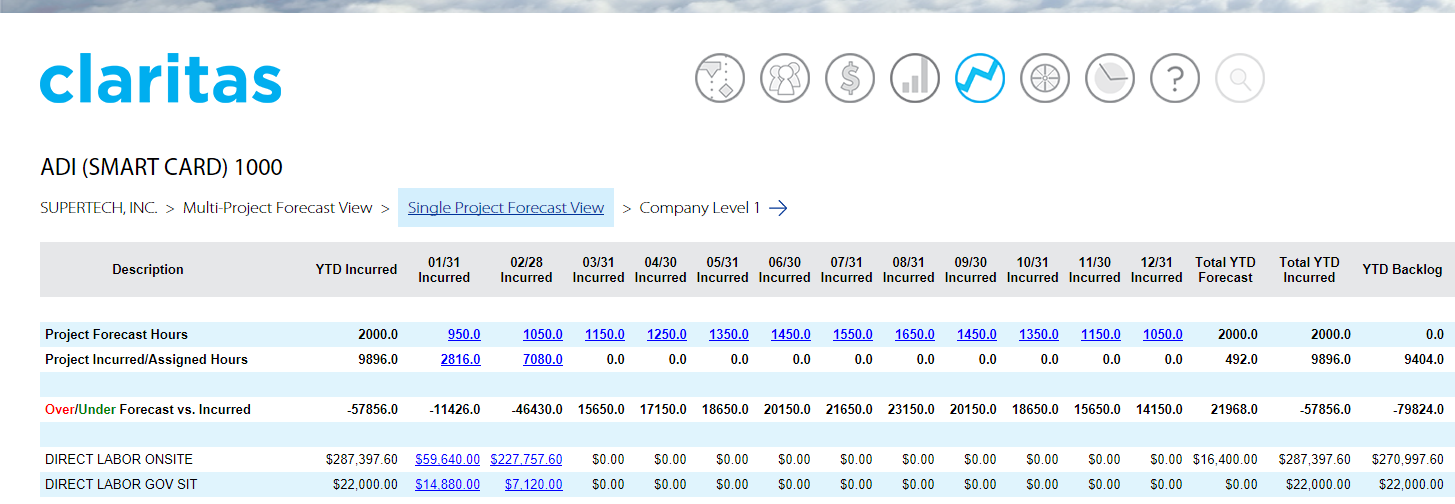1455x504 pixels.
Task: Select the Project Forecast Hours row label
Action: [x=116, y=335]
